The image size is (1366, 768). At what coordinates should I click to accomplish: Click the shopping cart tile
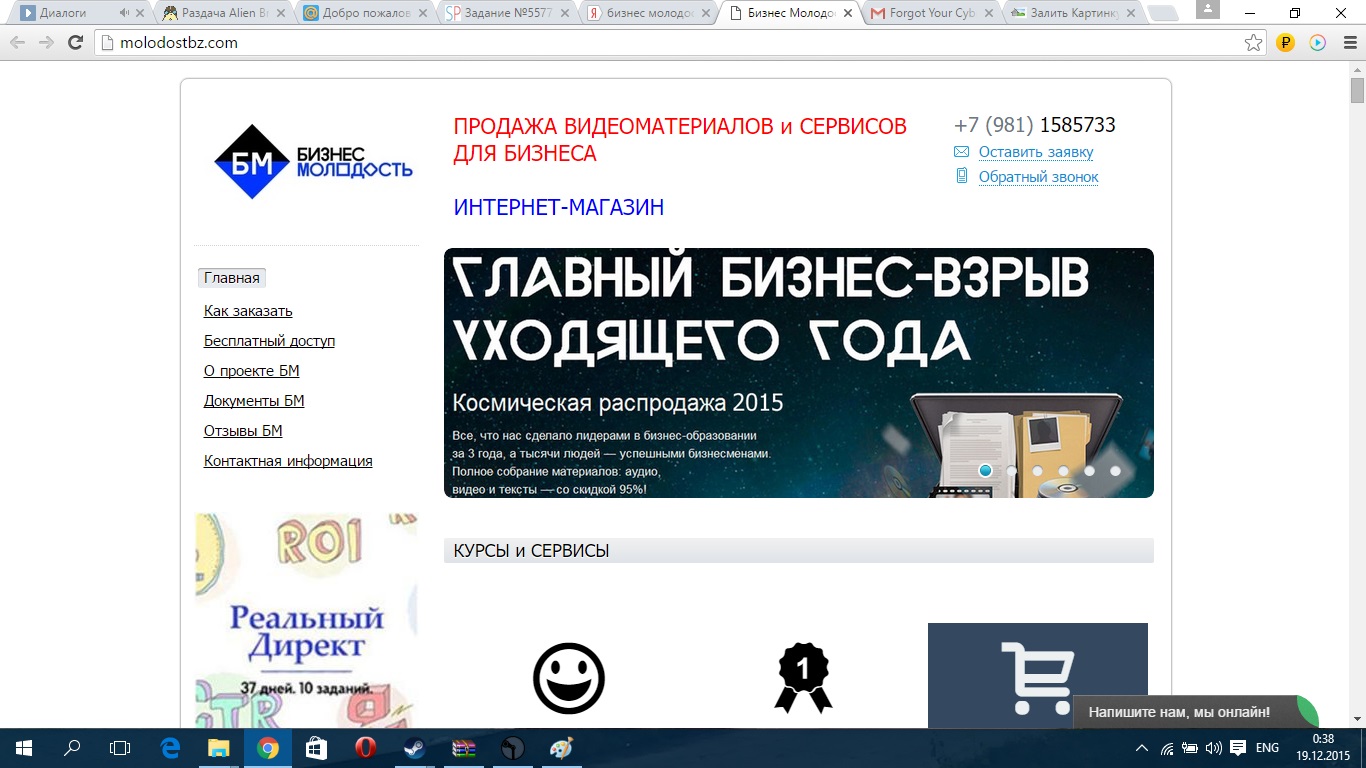pyautogui.click(x=1038, y=675)
